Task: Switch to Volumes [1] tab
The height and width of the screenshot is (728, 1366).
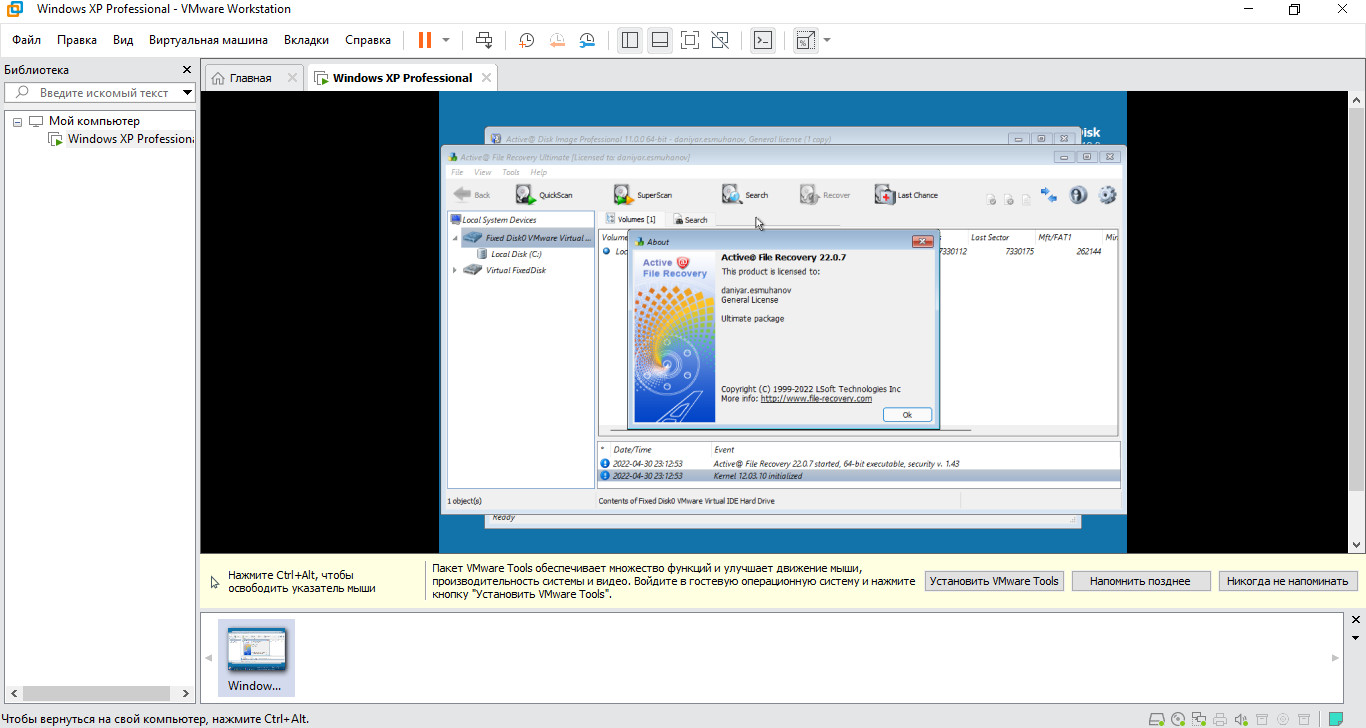Action: 630,219
